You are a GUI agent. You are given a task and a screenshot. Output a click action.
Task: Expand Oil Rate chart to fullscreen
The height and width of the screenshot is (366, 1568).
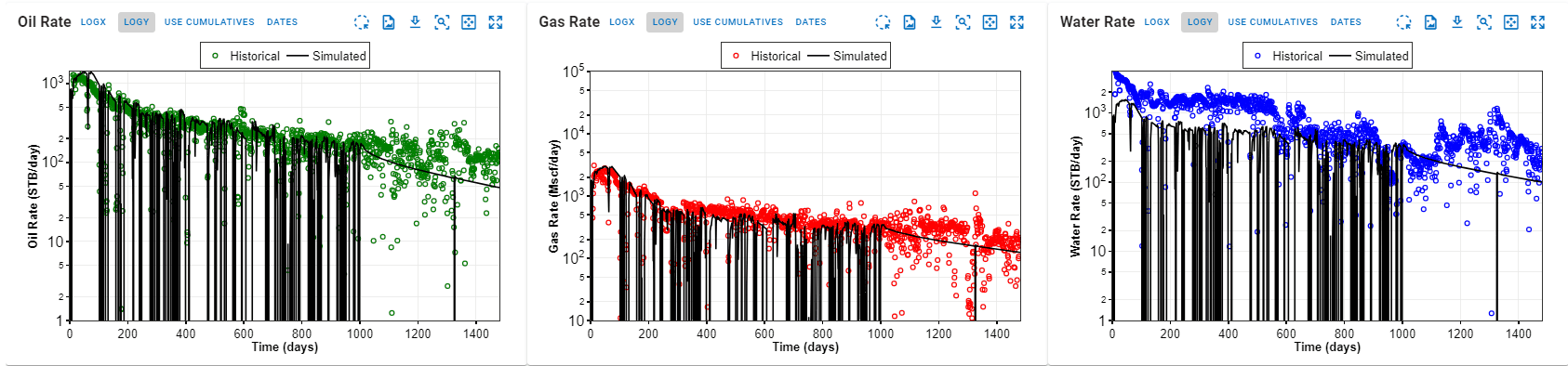[x=496, y=21]
